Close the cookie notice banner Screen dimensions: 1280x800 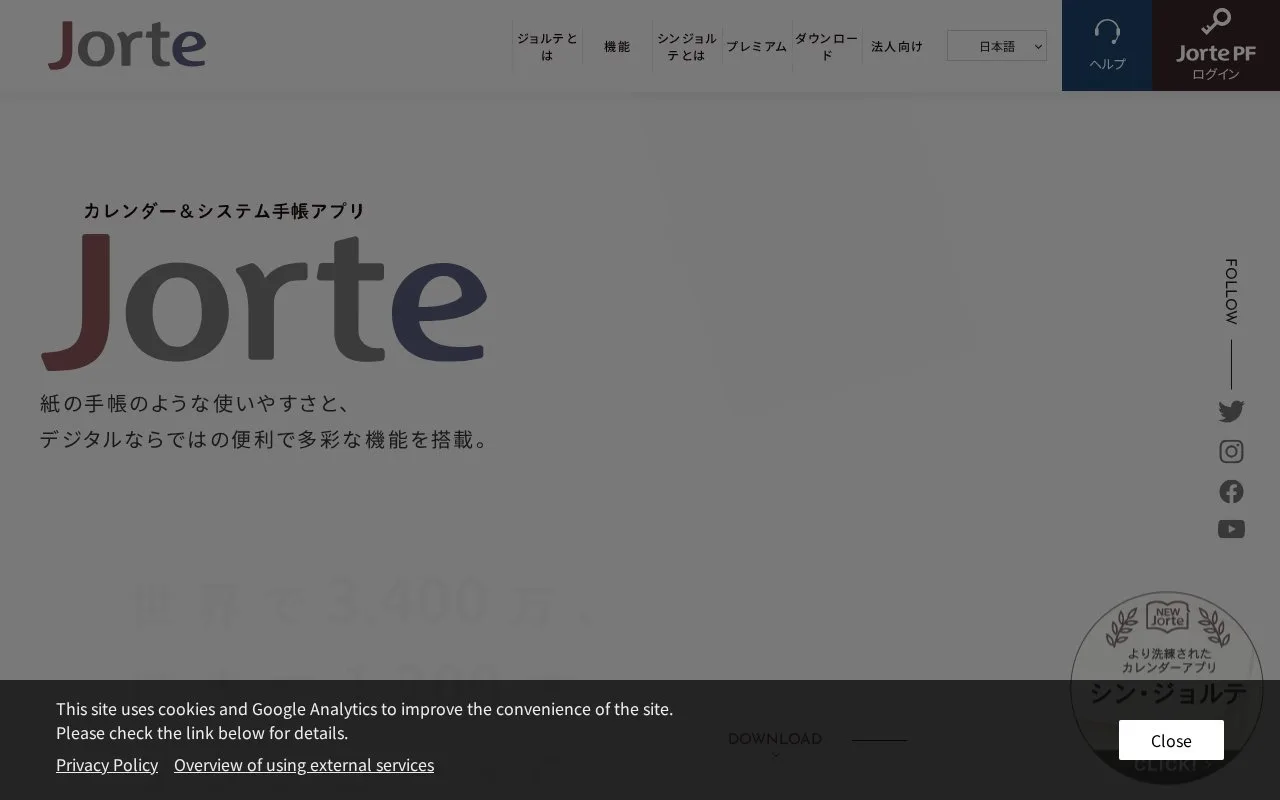click(1171, 740)
